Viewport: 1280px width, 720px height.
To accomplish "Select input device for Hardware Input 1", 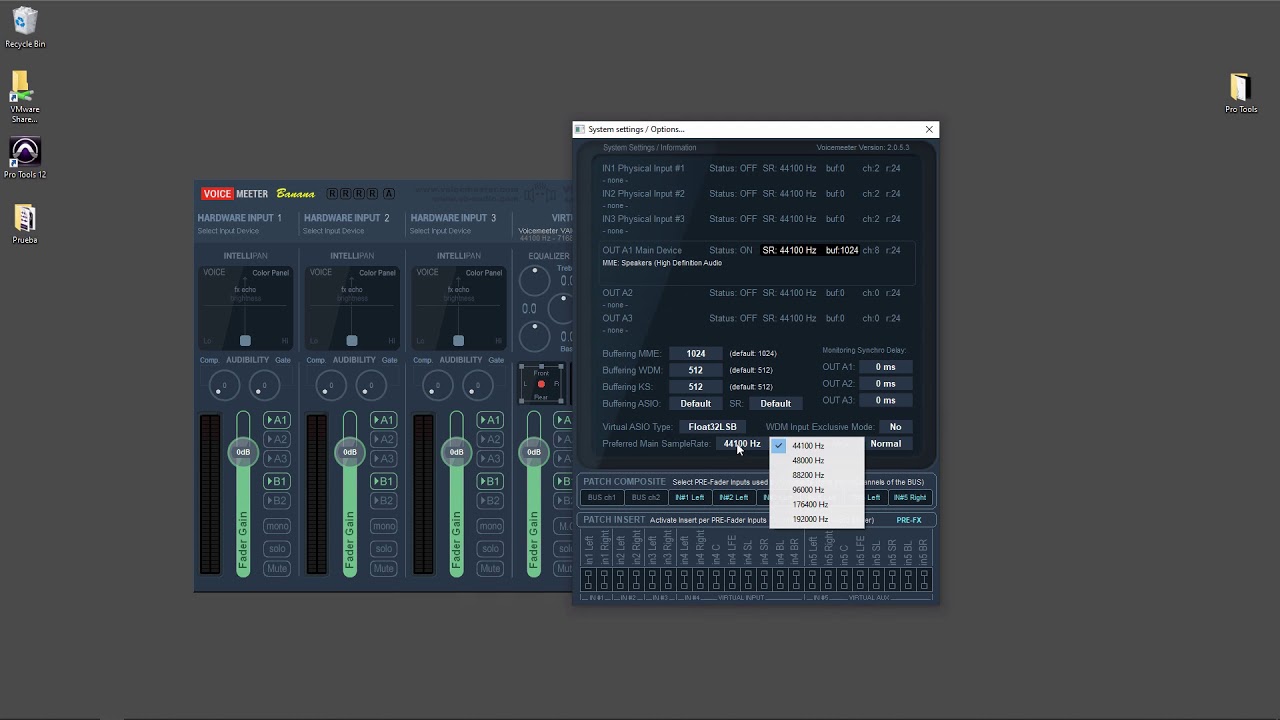I will tap(229, 231).
